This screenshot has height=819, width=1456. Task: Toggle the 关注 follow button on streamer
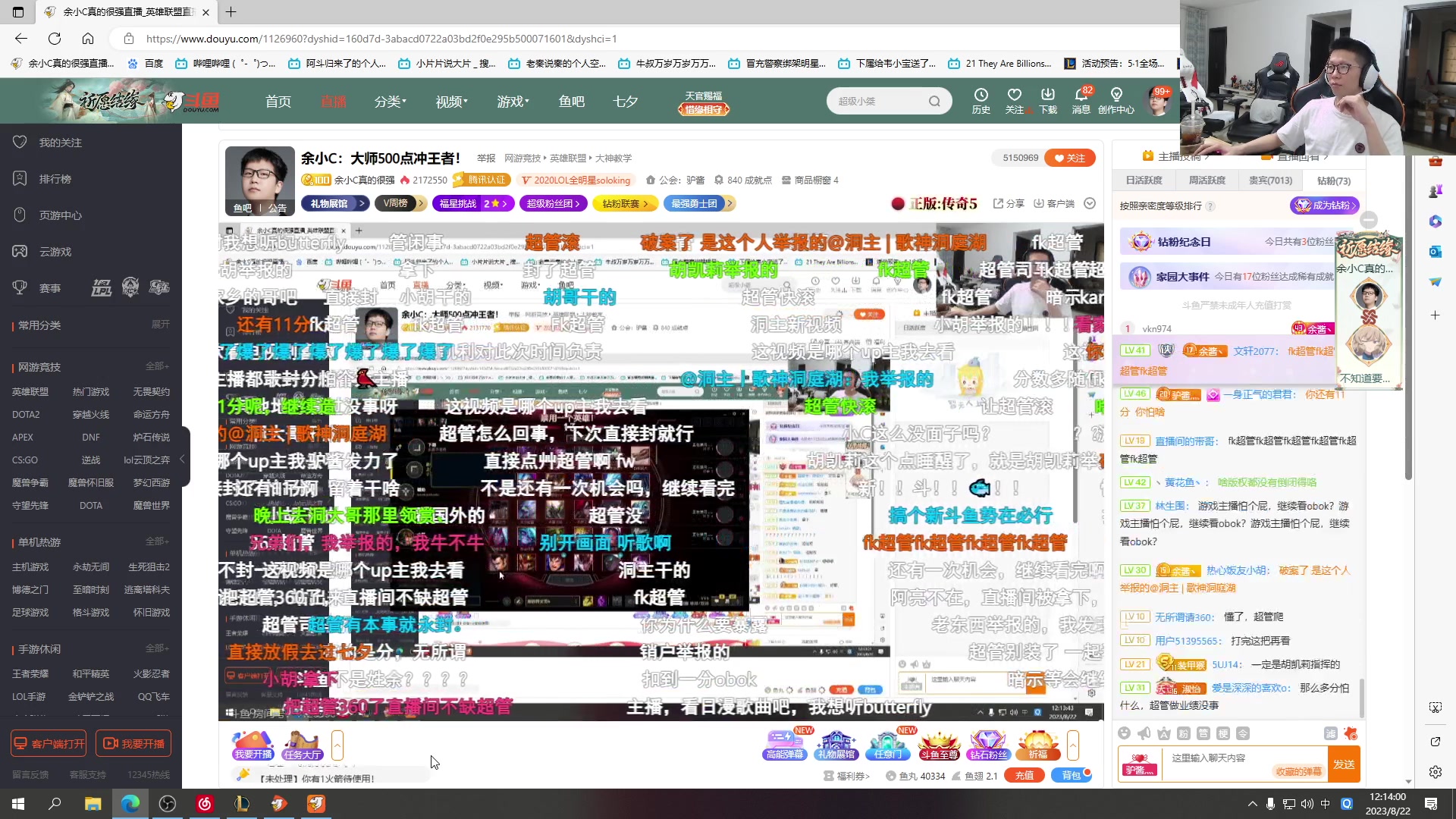coord(1069,158)
